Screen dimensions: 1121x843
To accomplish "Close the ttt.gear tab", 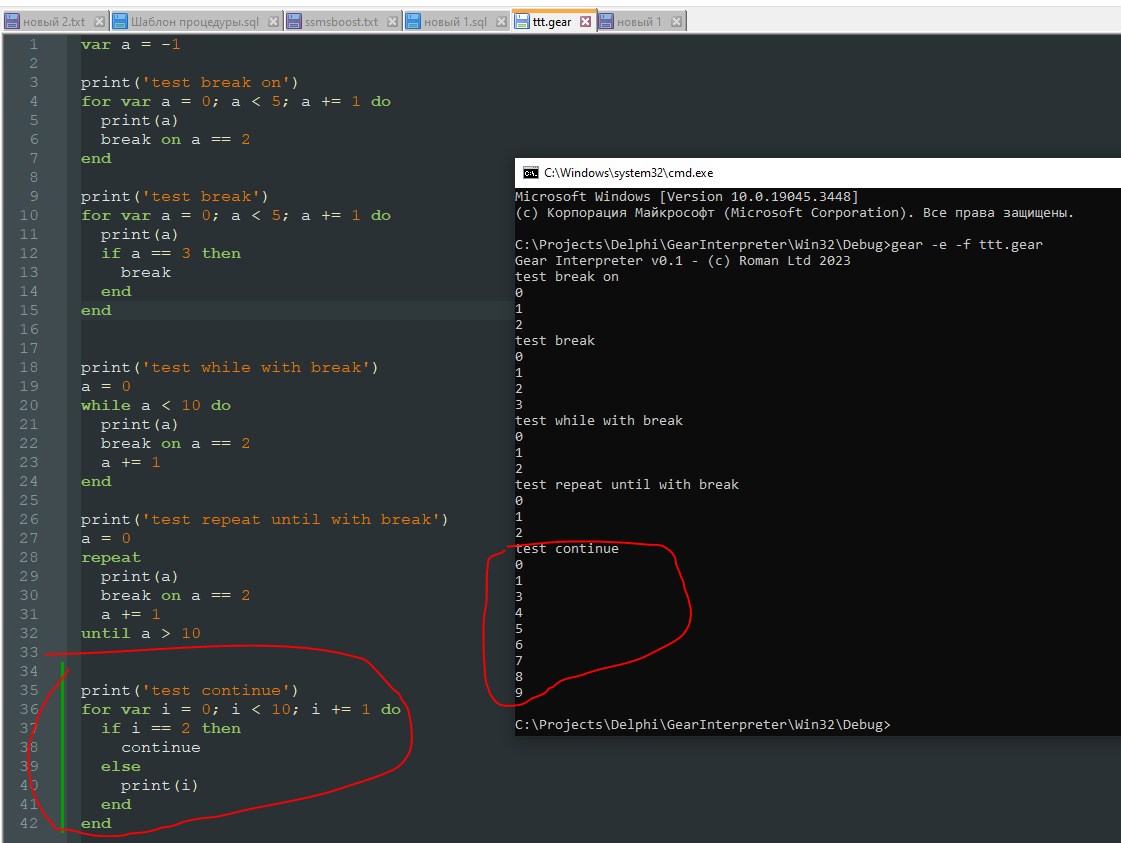I will 586,21.
